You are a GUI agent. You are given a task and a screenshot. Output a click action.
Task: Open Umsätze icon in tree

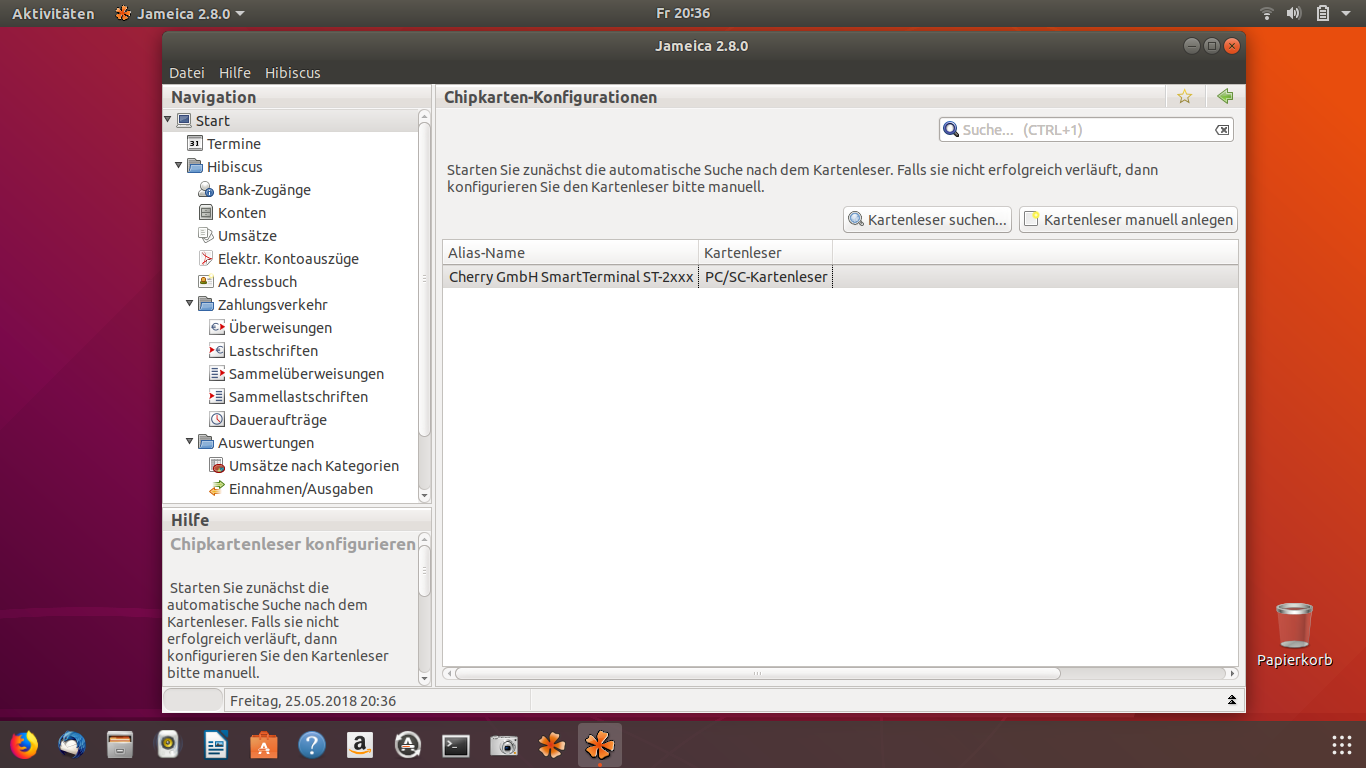pos(206,235)
